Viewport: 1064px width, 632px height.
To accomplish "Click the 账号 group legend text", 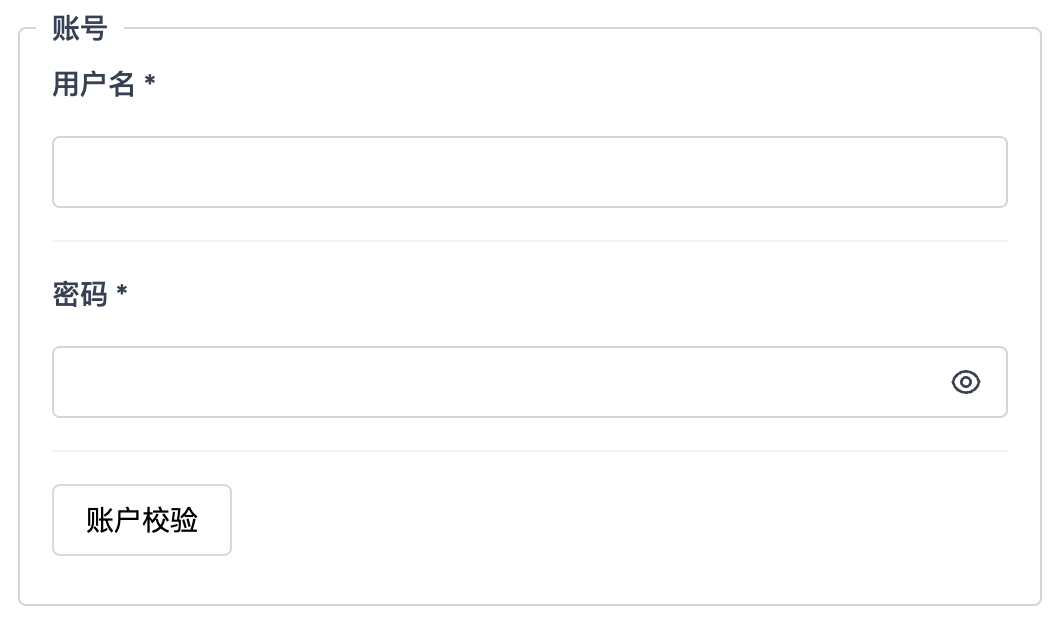I will [x=79, y=29].
